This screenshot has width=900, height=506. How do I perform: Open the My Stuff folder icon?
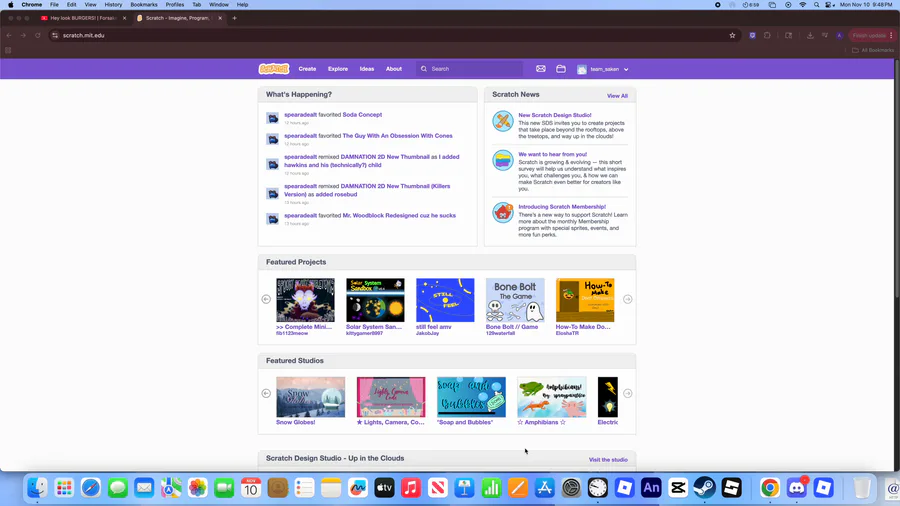tap(561, 69)
